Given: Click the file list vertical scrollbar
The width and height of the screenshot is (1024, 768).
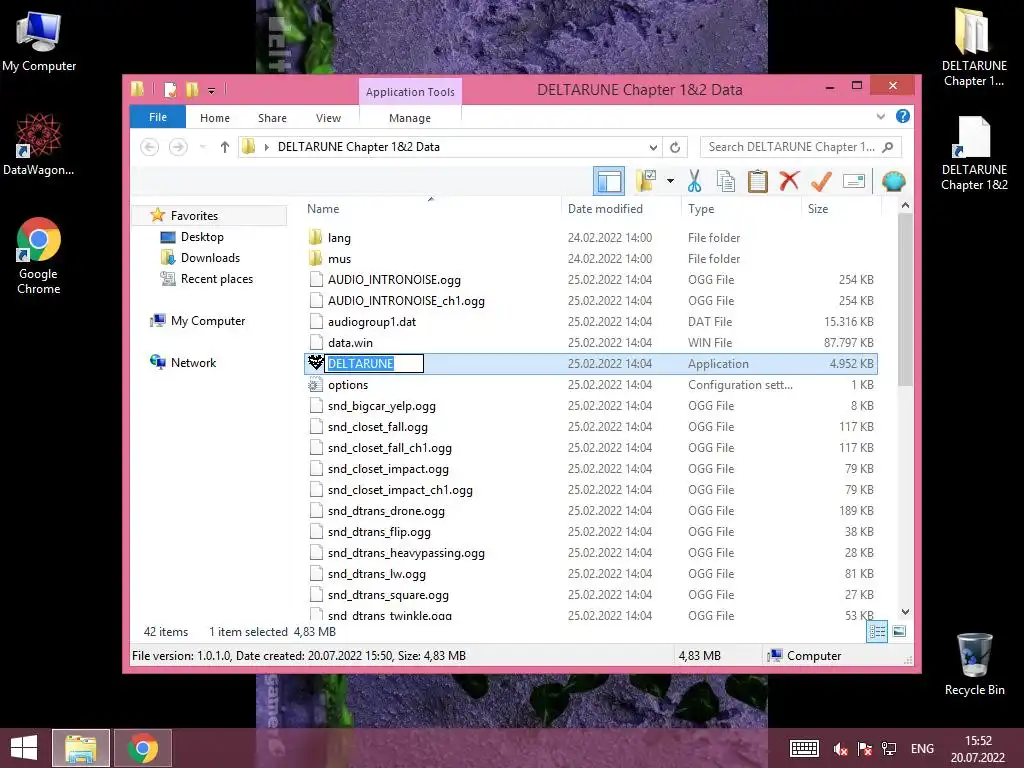Looking at the screenshot, I should [904, 300].
